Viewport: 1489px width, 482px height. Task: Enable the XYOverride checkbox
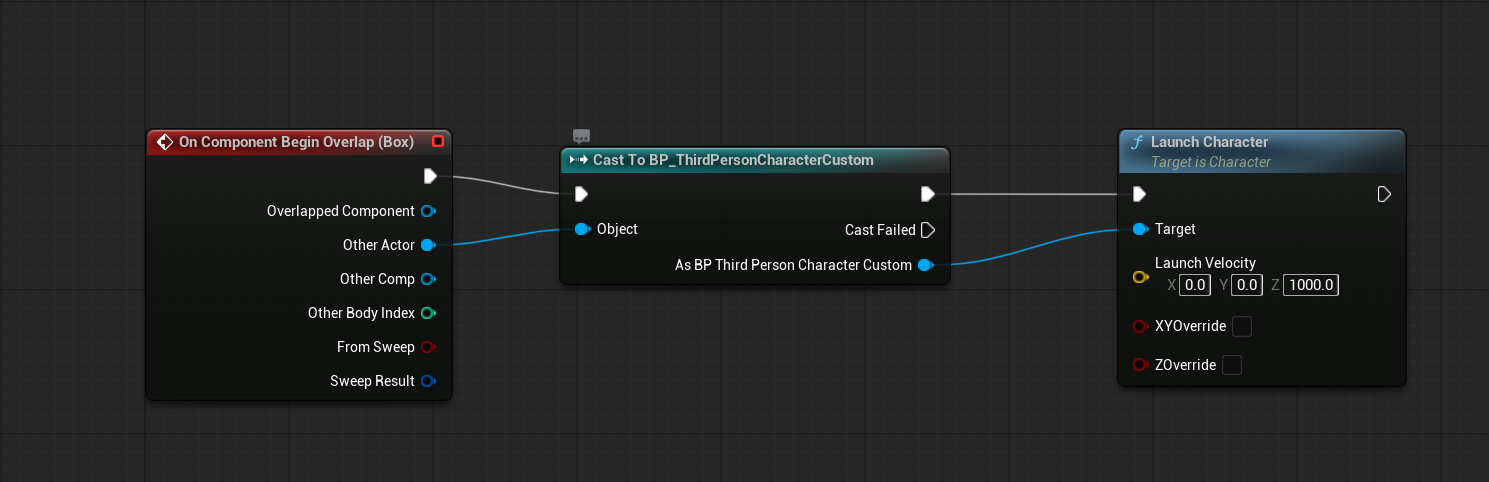pyautogui.click(x=1242, y=327)
